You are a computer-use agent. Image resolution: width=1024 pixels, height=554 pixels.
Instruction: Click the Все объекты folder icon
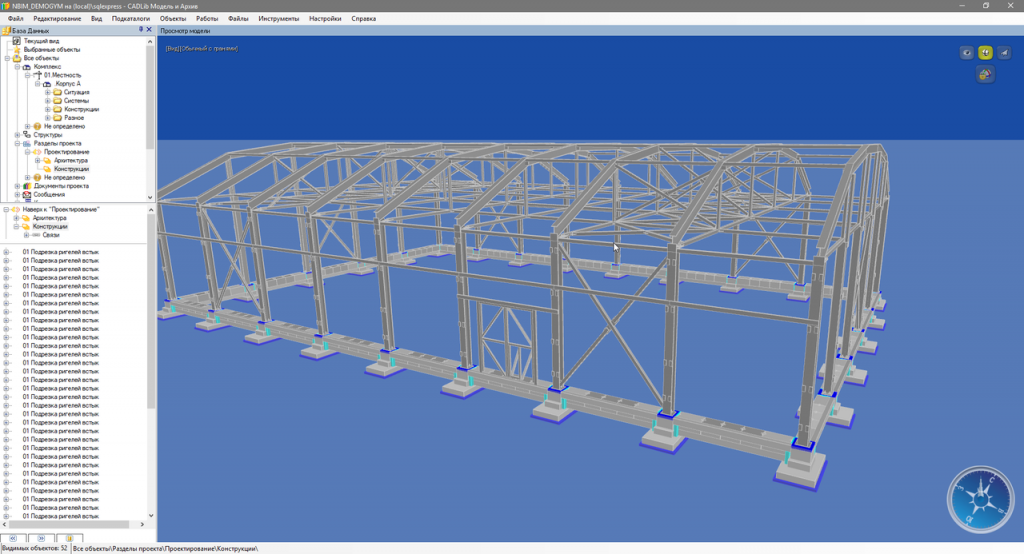[17, 58]
